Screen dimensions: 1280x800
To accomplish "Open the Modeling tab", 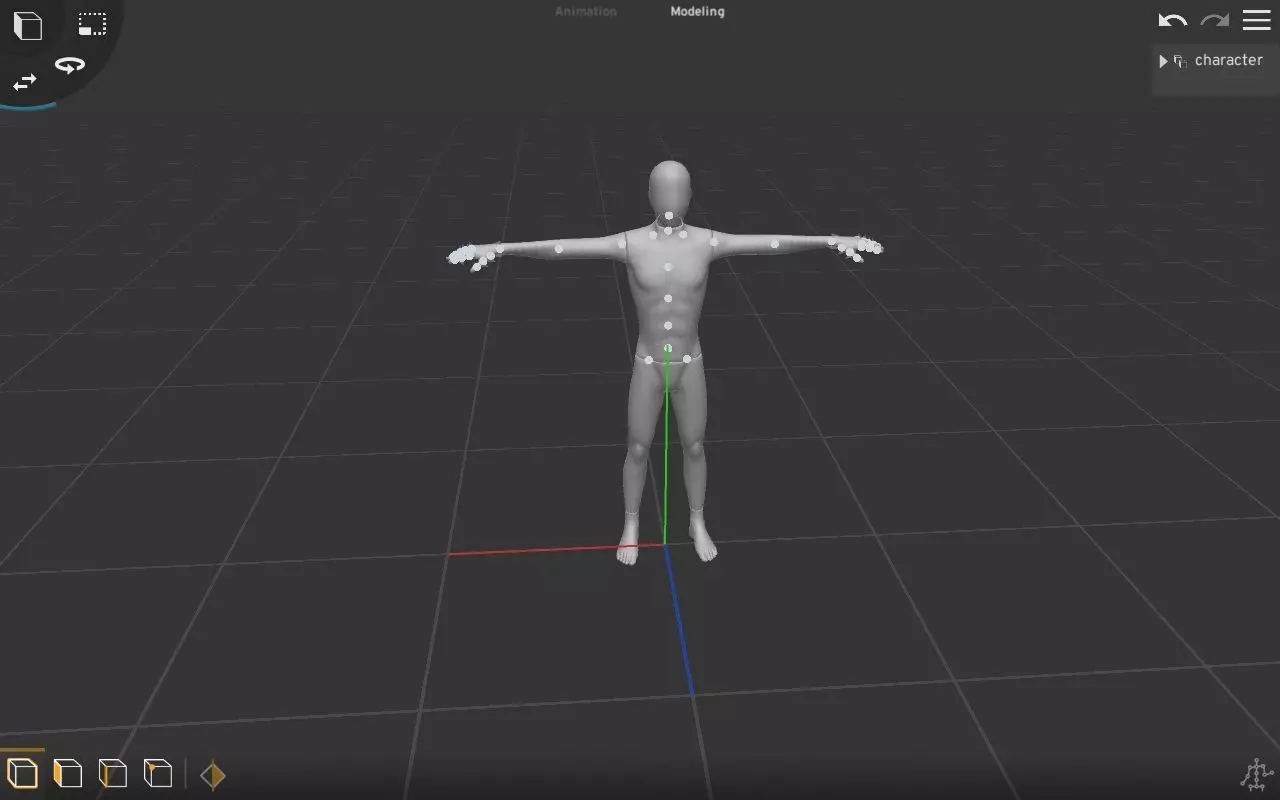I will pos(697,12).
